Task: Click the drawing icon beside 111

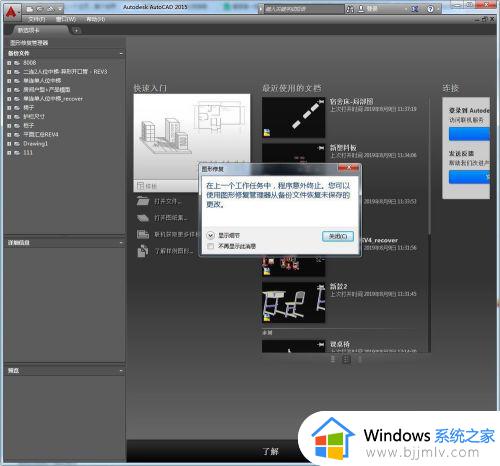Action: (x=17, y=153)
